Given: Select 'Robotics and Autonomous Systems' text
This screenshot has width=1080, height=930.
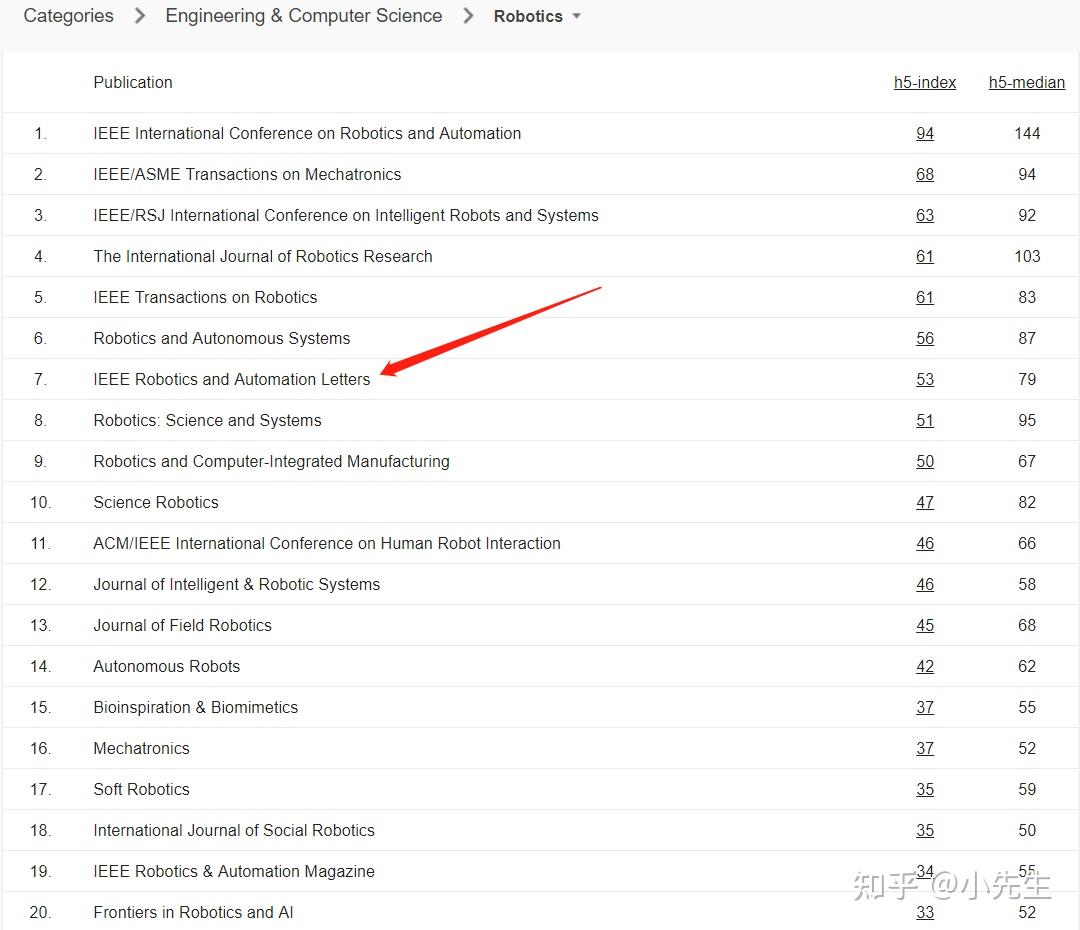Looking at the screenshot, I should [x=222, y=338].
